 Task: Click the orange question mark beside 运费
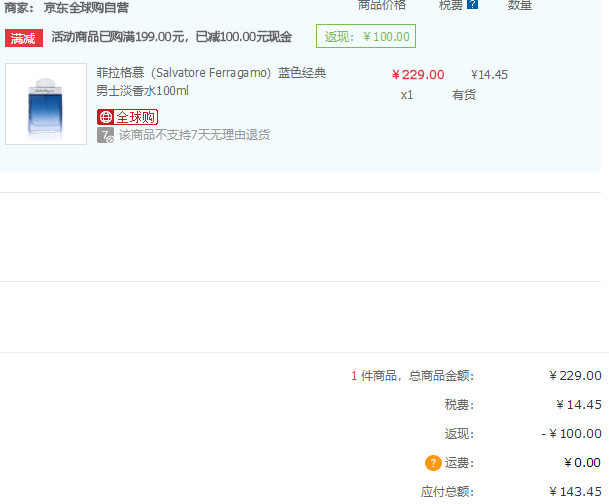click(x=433, y=463)
